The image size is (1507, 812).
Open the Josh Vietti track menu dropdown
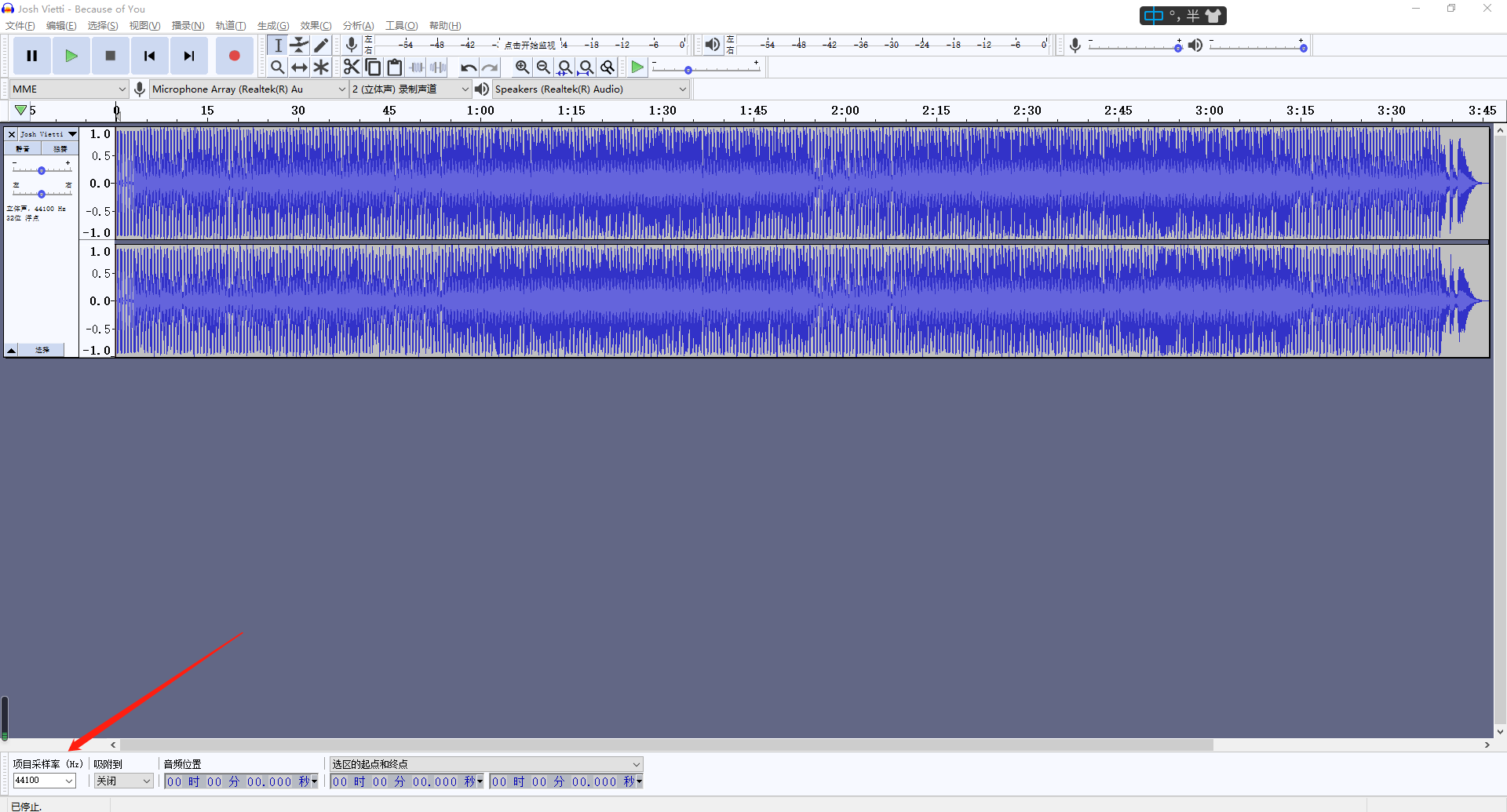49,134
